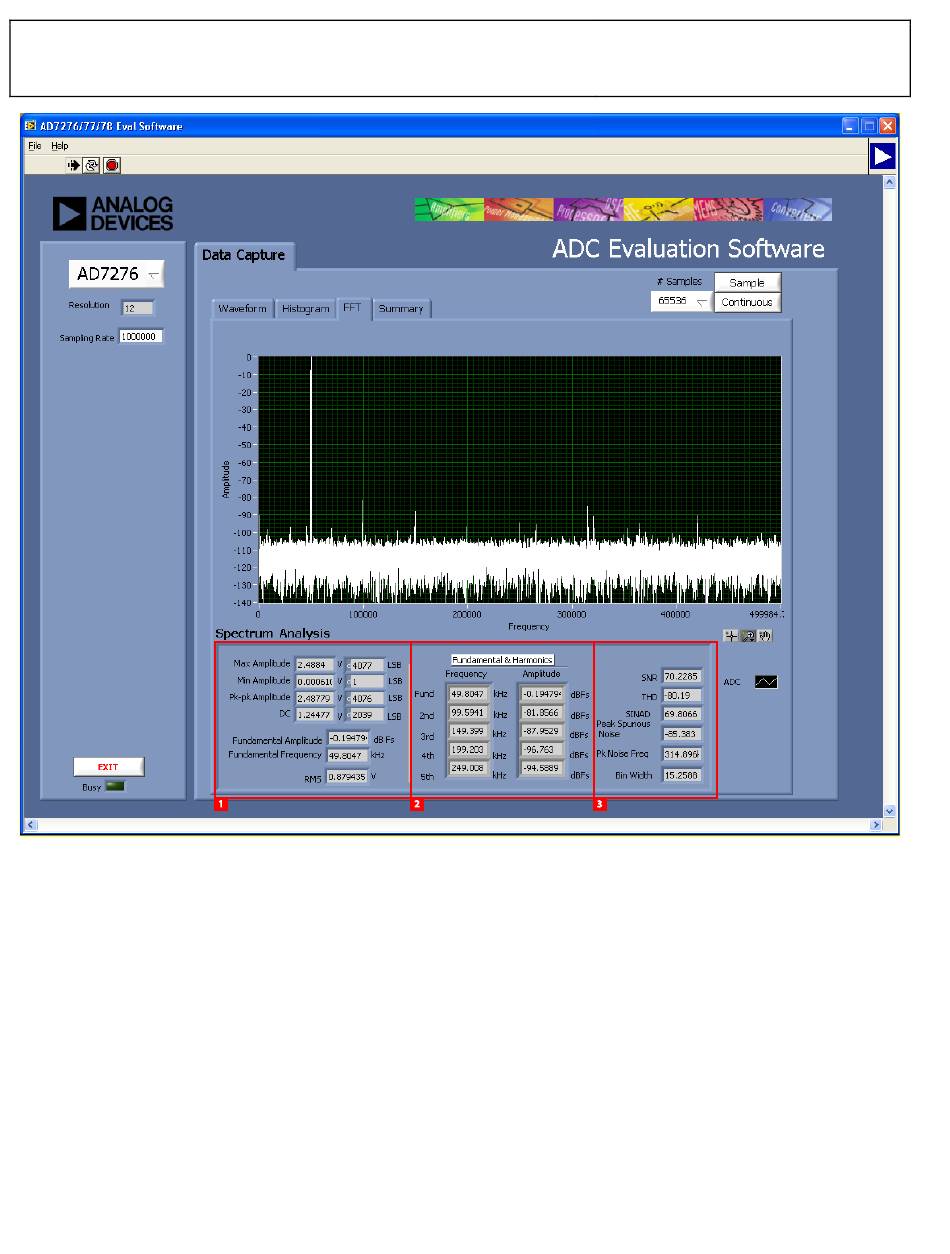Click the DC voltage value 1.24477
Image resolution: width=950 pixels, height=1254 pixels.
pyautogui.click(x=314, y=715)
